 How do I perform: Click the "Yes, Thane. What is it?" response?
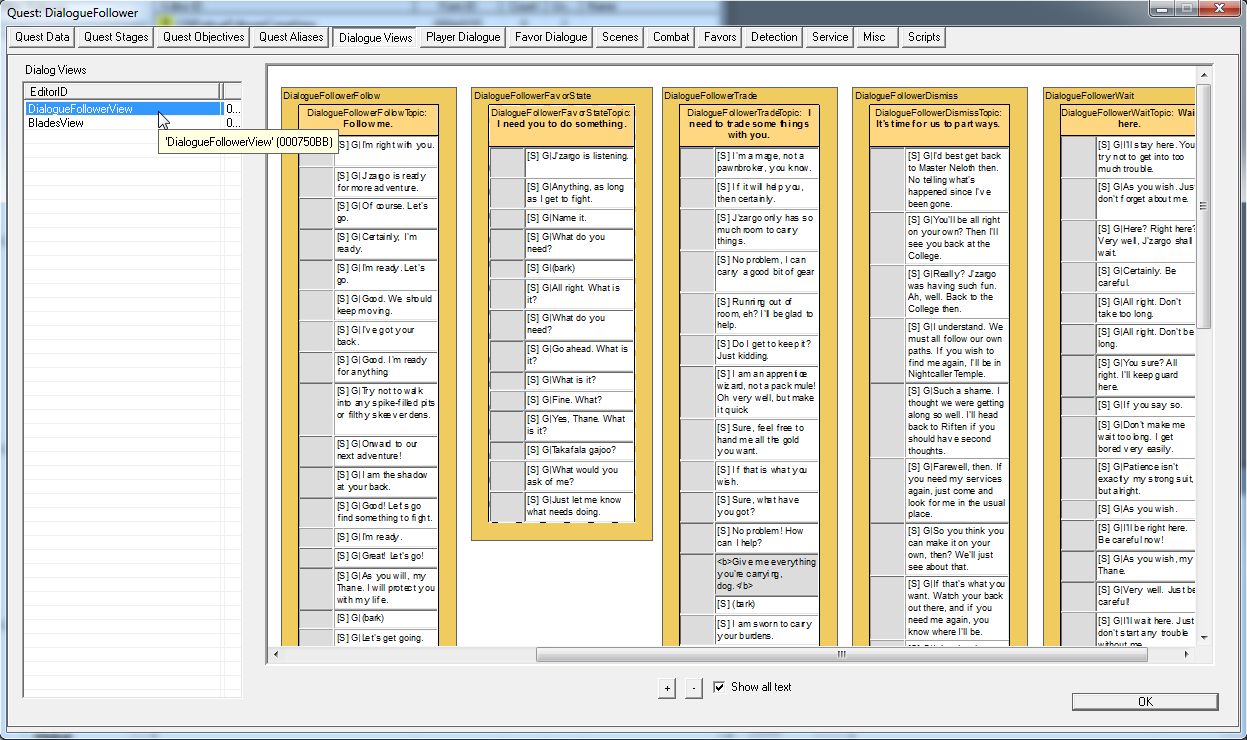tap(580, 425)
